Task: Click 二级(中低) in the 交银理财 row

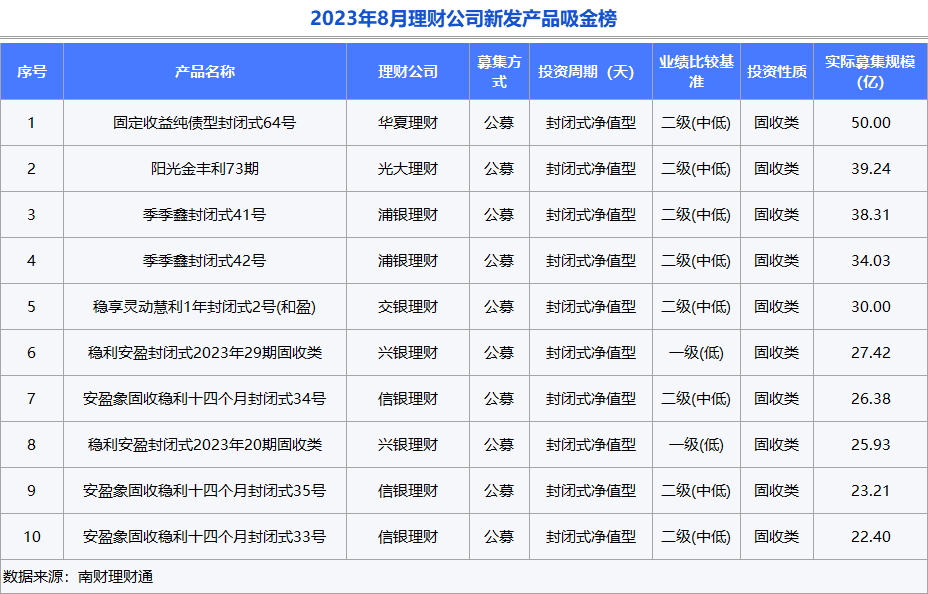Action: click(696, 306)
